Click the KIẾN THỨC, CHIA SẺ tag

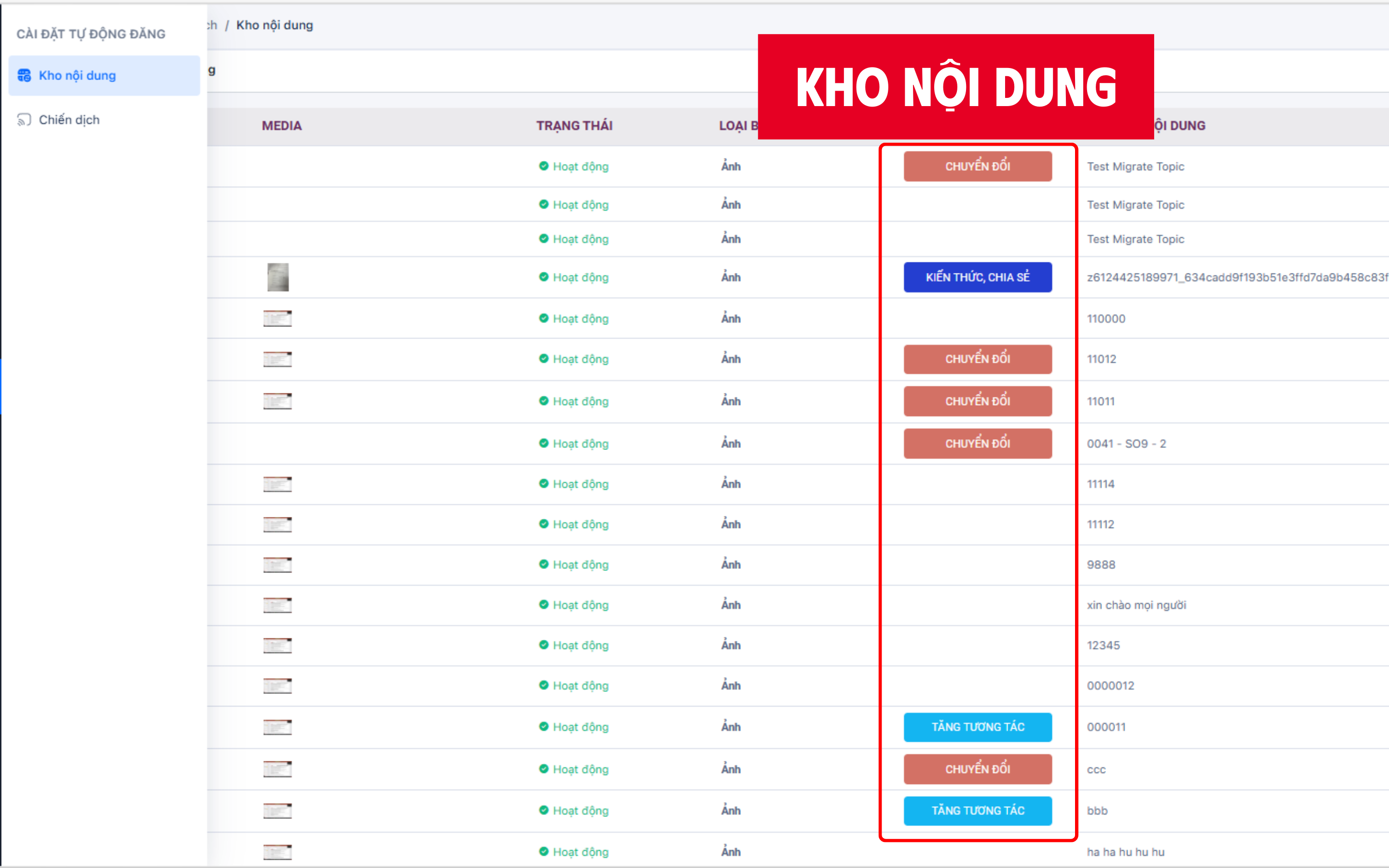click(x=978, y=277)
